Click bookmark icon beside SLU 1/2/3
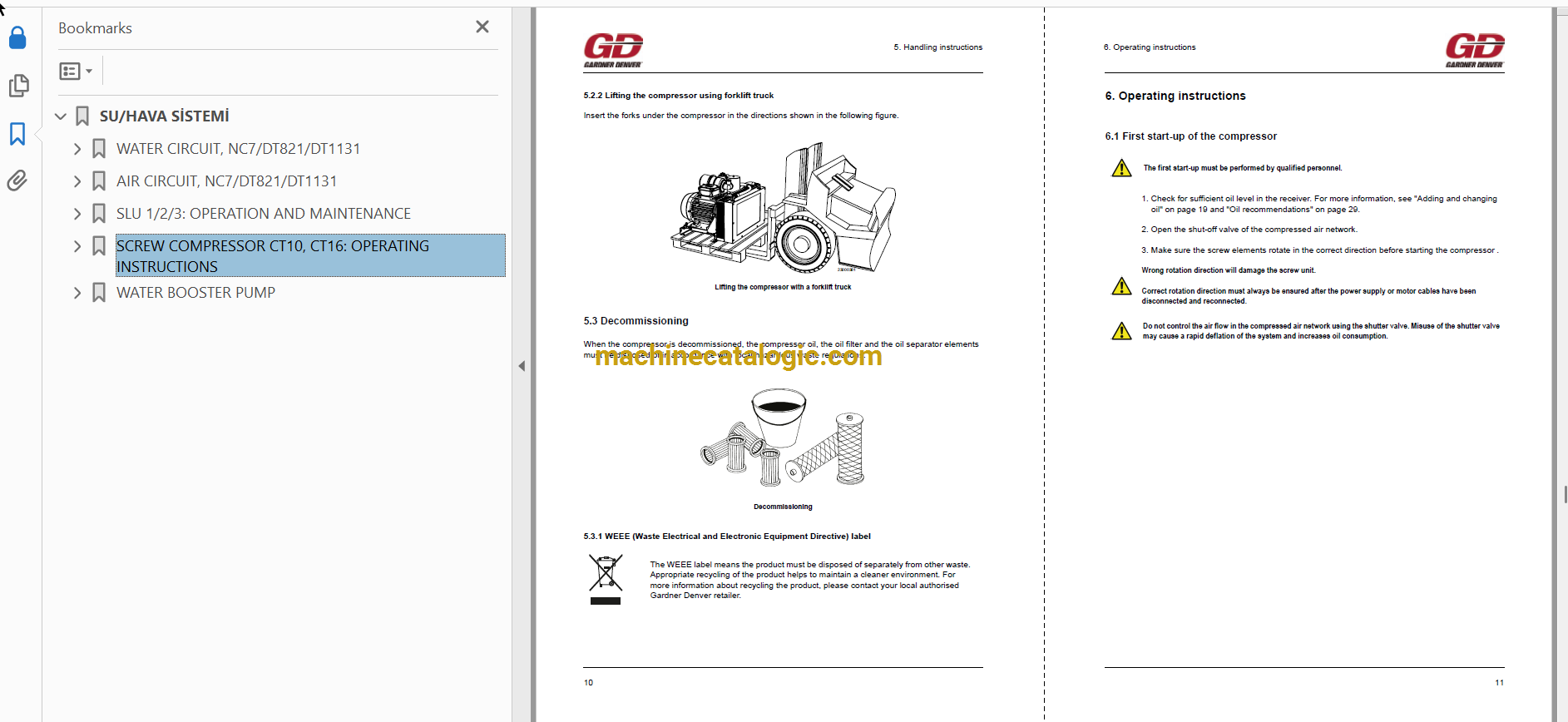 (x=99, y=214)
